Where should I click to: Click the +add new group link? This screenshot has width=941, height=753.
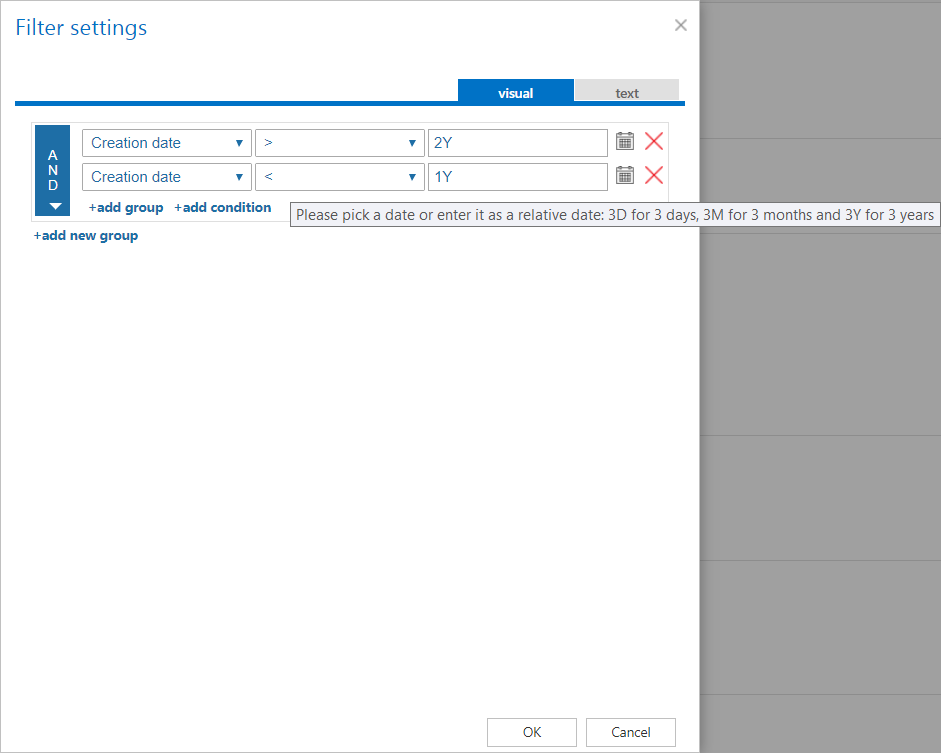86,236
